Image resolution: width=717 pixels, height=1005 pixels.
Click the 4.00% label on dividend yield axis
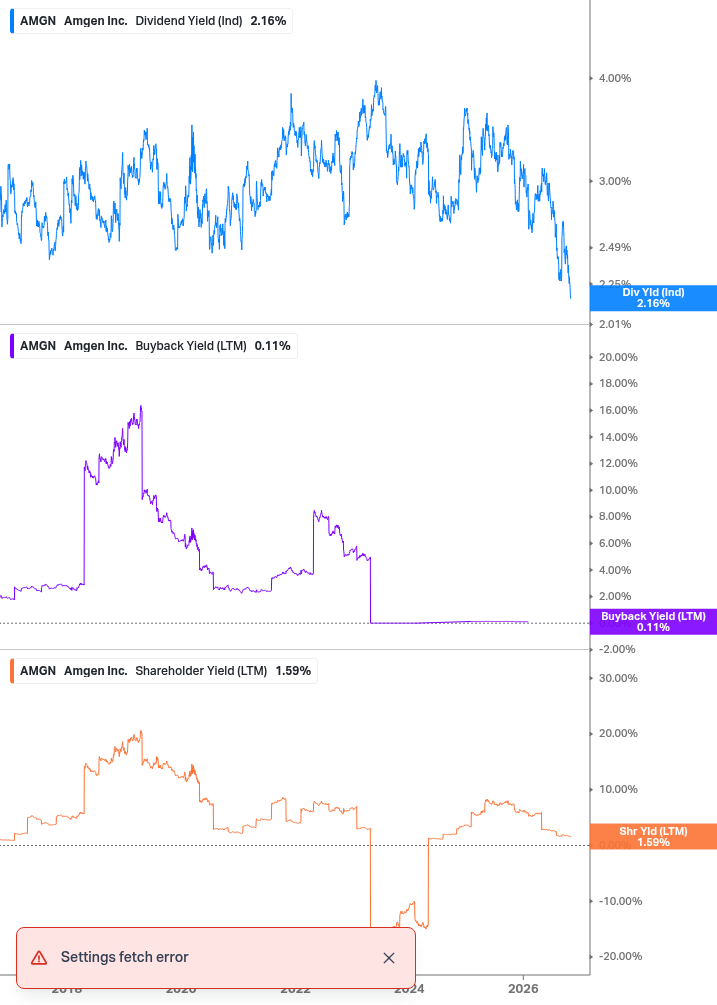click(x=614, y=78)
